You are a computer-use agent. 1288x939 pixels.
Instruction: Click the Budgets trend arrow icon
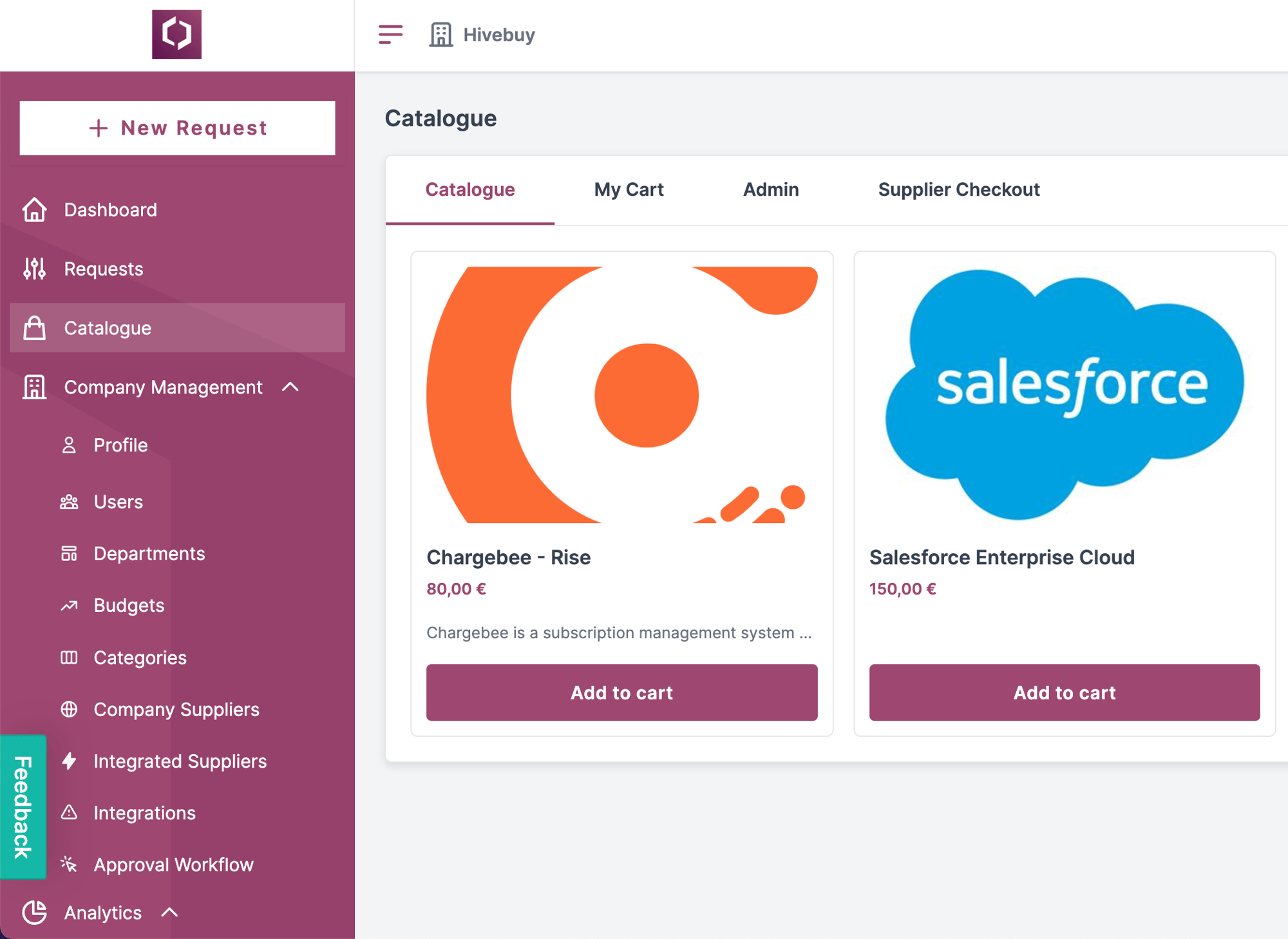69,605
